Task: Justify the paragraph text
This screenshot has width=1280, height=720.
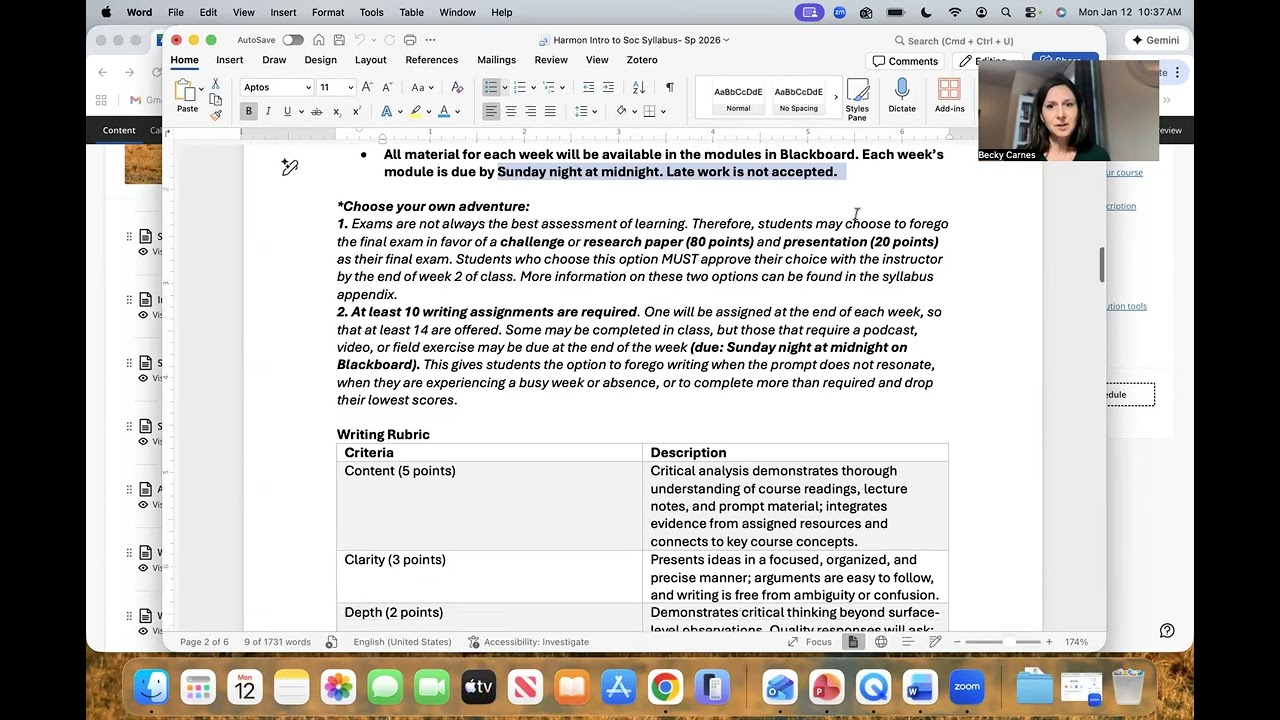Action: [x=550, y=111]
